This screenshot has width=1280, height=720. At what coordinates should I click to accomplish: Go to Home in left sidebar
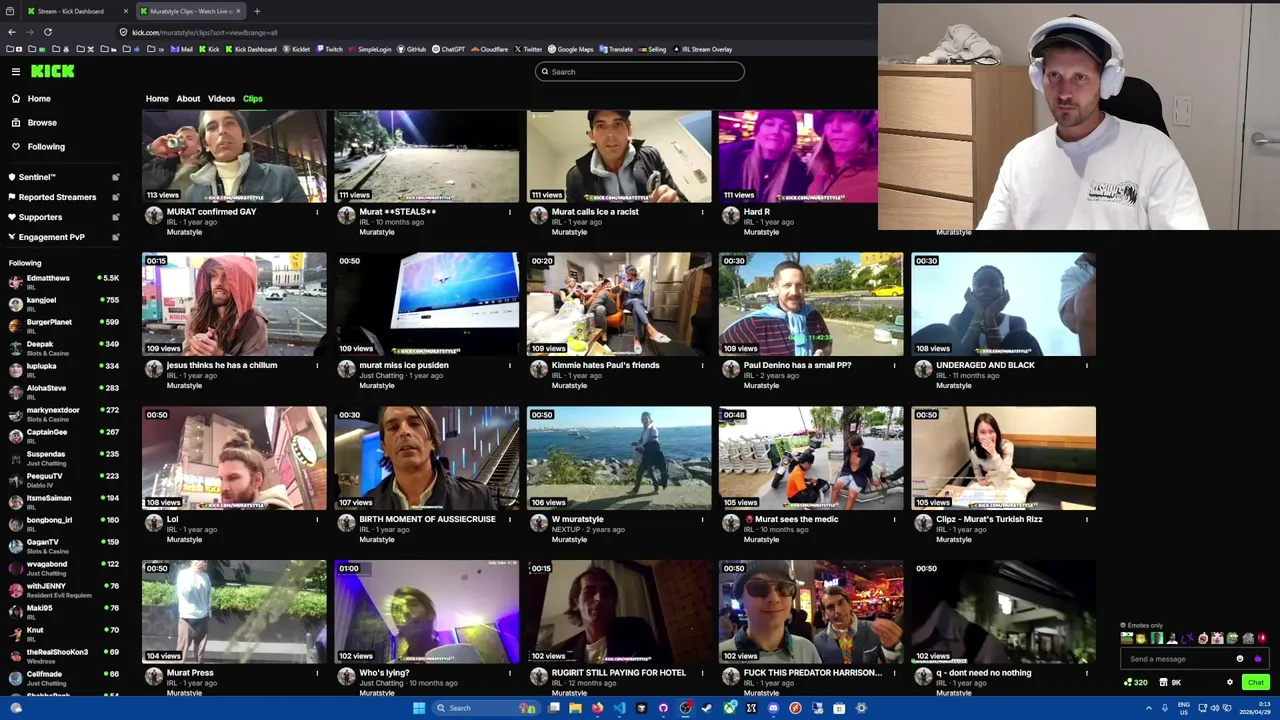pyautogui.click(x=39, y=98)
